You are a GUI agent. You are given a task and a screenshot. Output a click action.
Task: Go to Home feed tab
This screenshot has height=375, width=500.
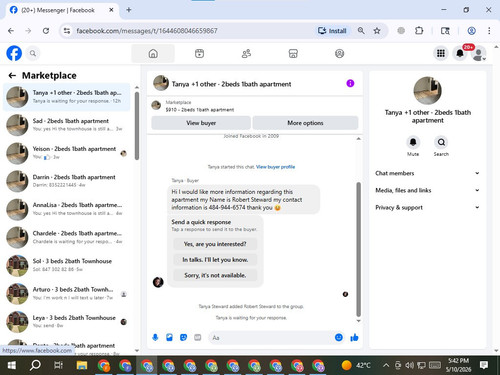[x=153, y=53]
